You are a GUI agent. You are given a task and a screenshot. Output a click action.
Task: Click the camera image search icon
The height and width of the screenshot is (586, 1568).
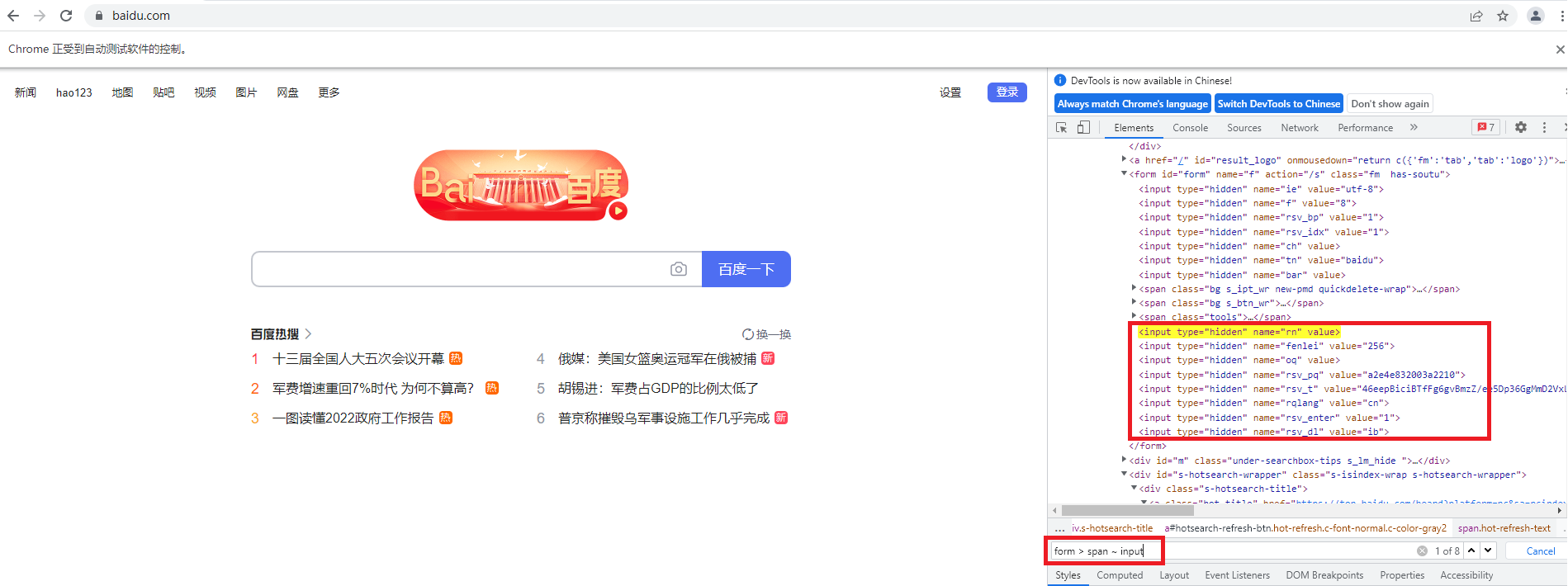pyautogui.click(x=679, y=269)
